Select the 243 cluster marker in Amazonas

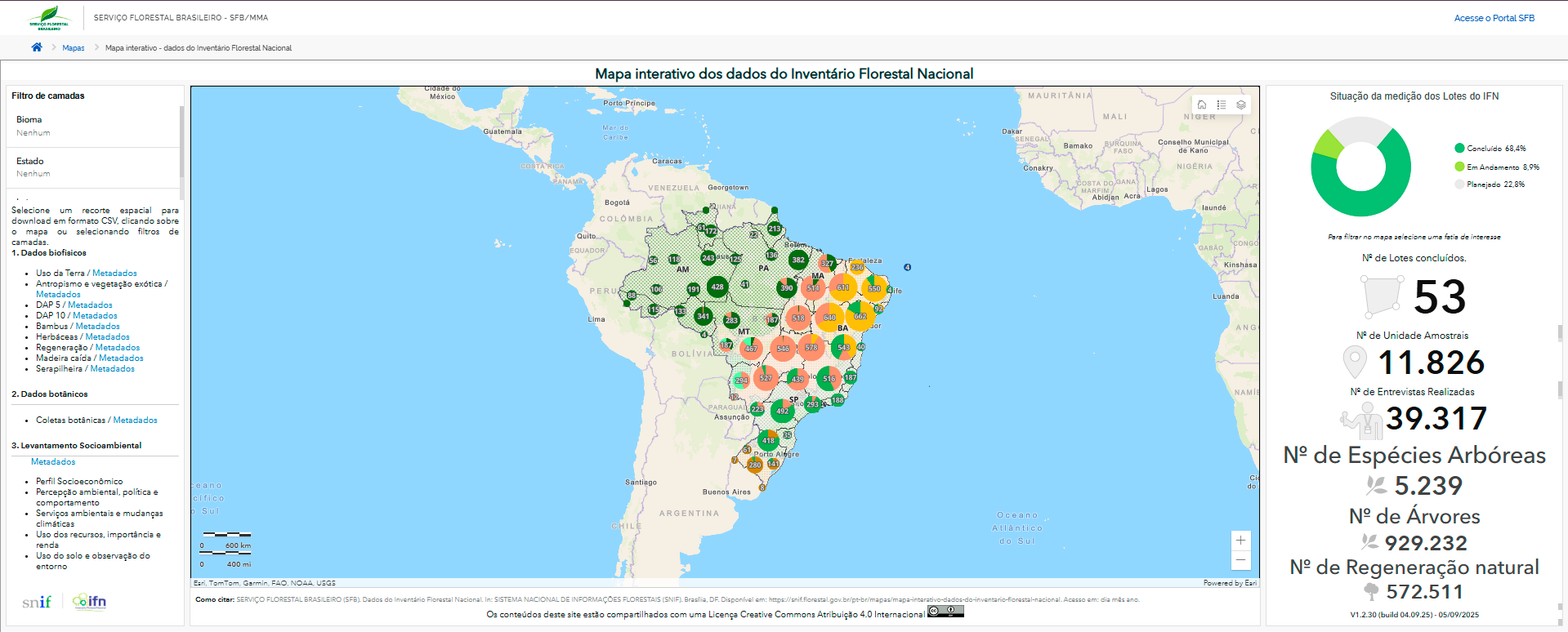click(x=708, y=257)
